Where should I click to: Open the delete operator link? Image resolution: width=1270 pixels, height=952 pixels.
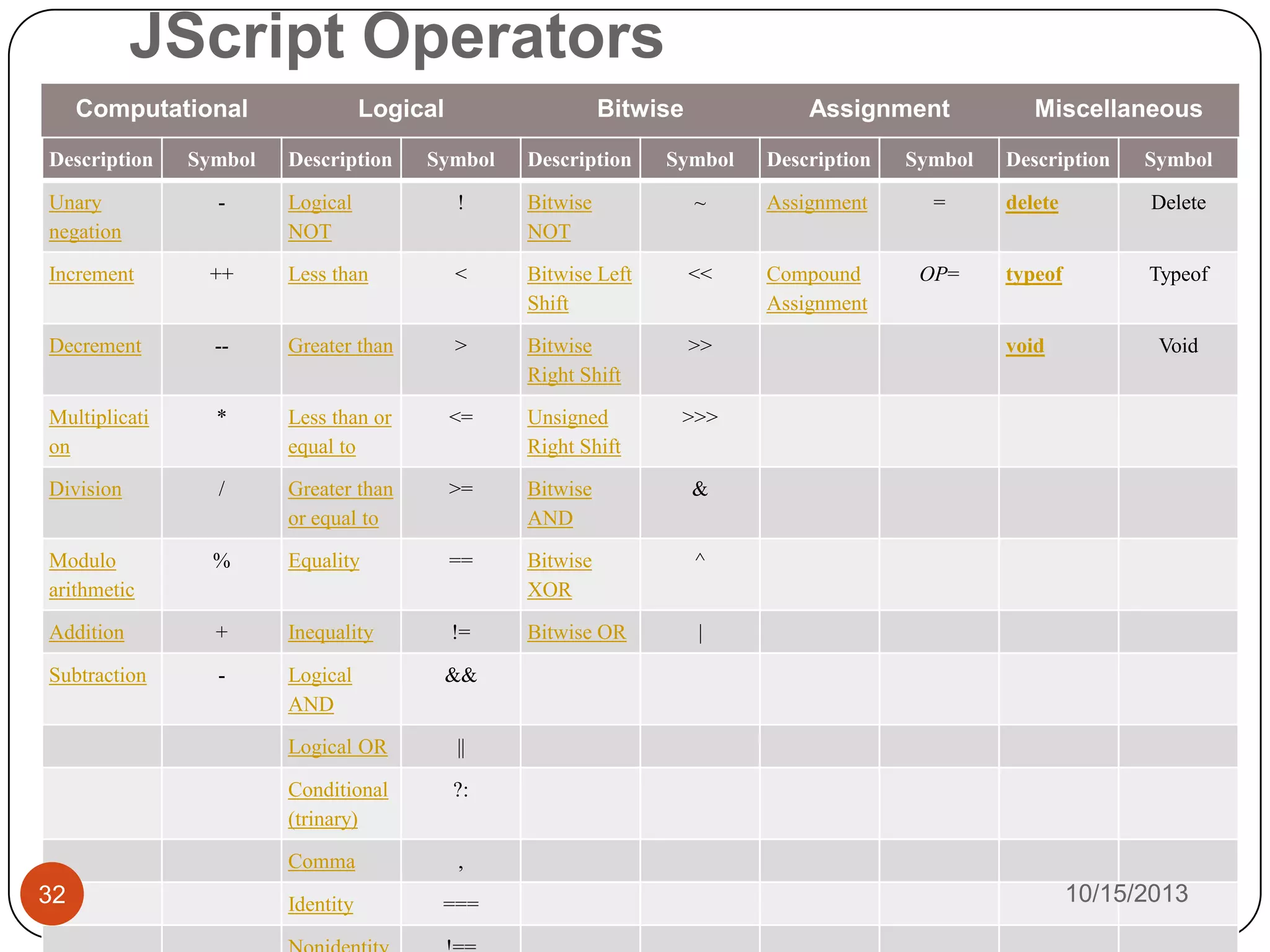(x=1032, y=203)
